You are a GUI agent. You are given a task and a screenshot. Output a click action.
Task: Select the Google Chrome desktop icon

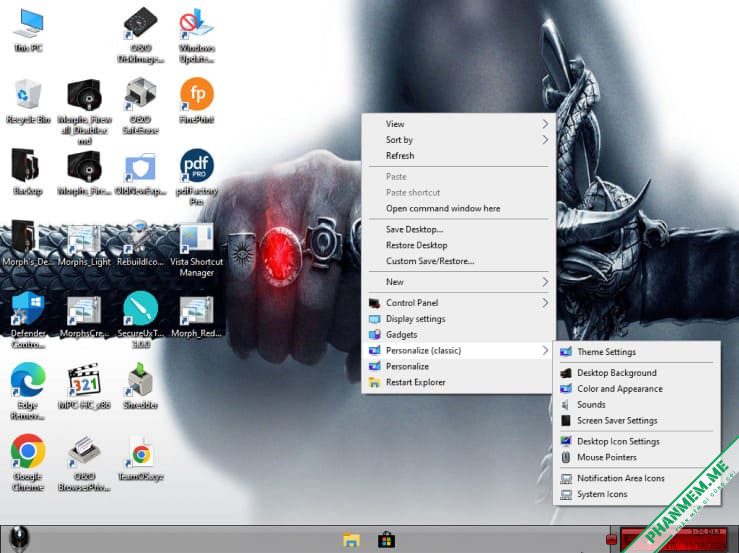[28, 451]
